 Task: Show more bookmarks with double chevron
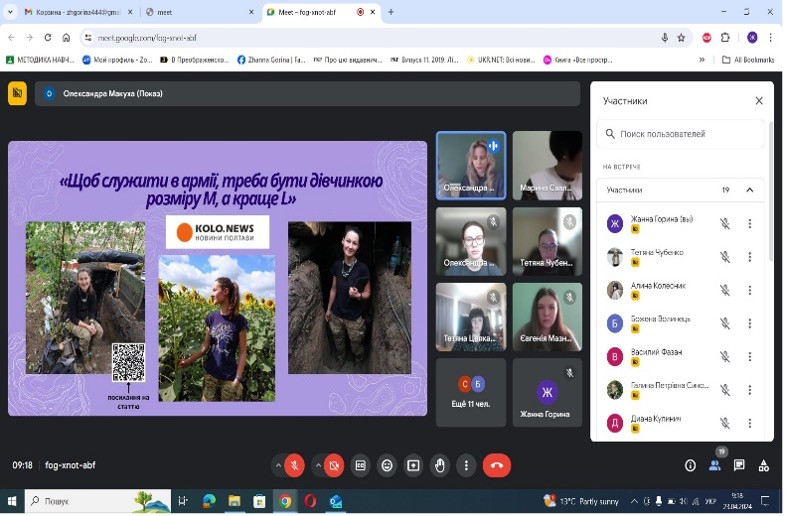pos(702,60)
